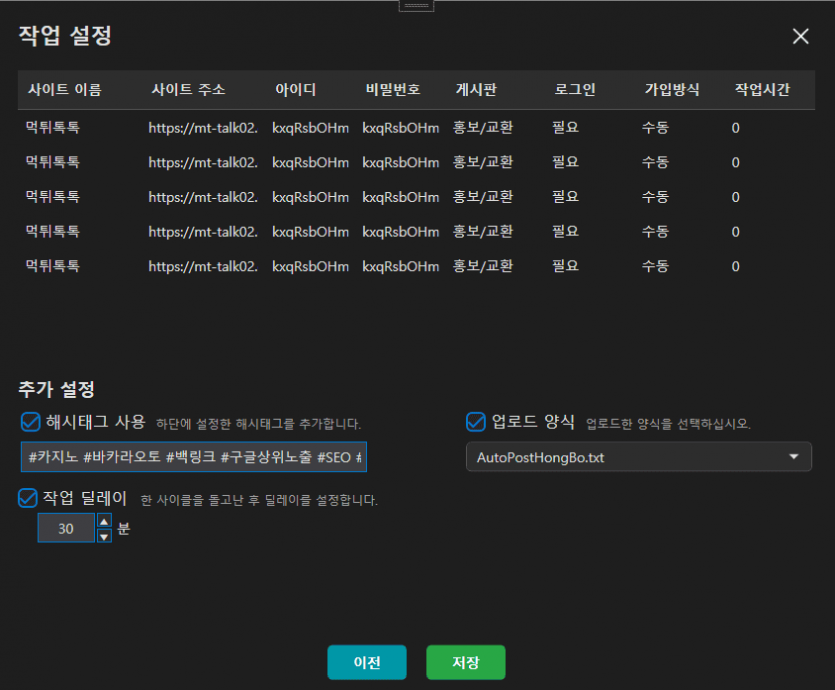Select the last 먹튀톡톡 row in table
This screenshot has height=690, width=835.
(x=53, y=266)
